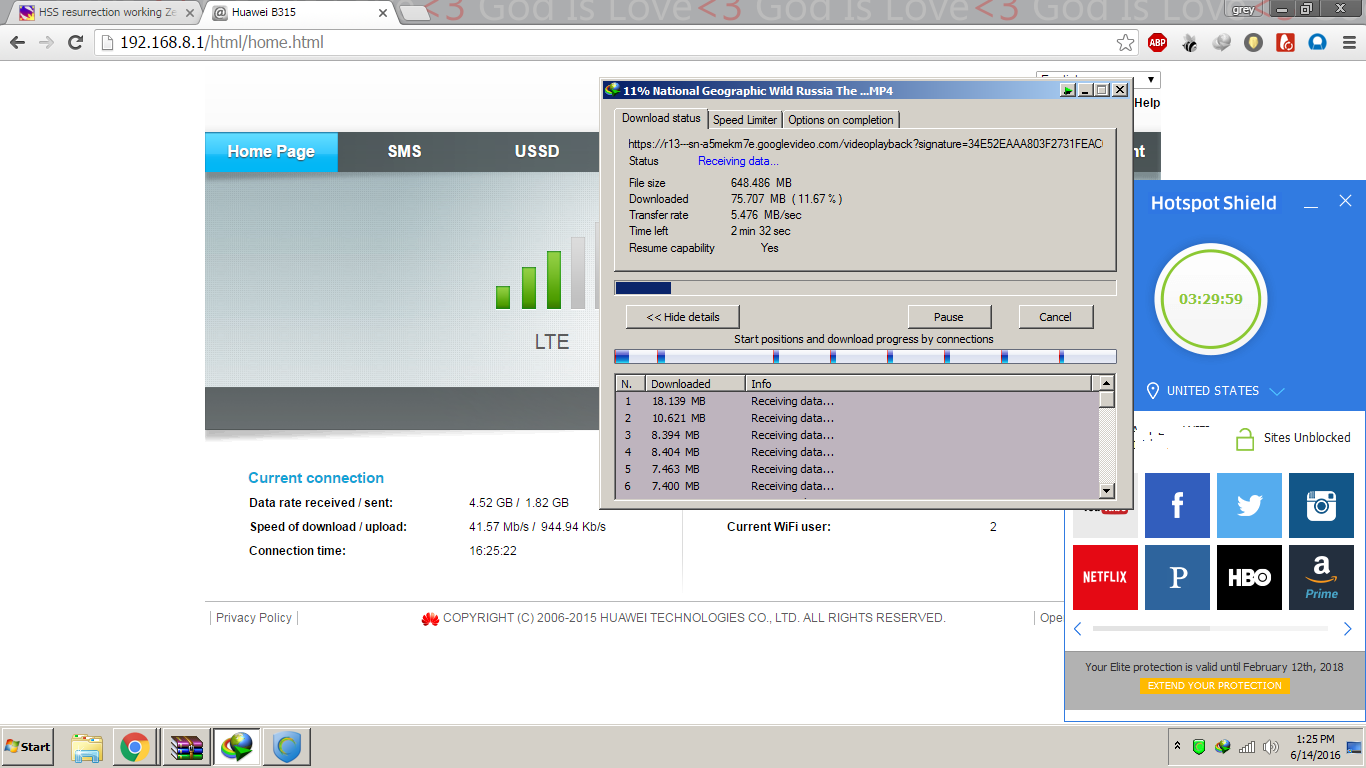This screenshot has height=768, width=1366.
Task: Show previous site tiles with left arrow
Action: [1078, 629]
